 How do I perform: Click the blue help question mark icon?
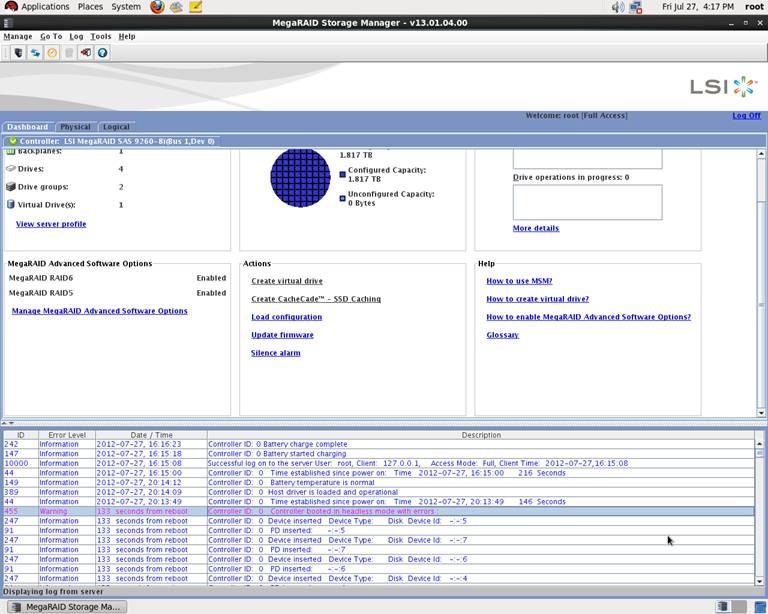coord(102,52)
